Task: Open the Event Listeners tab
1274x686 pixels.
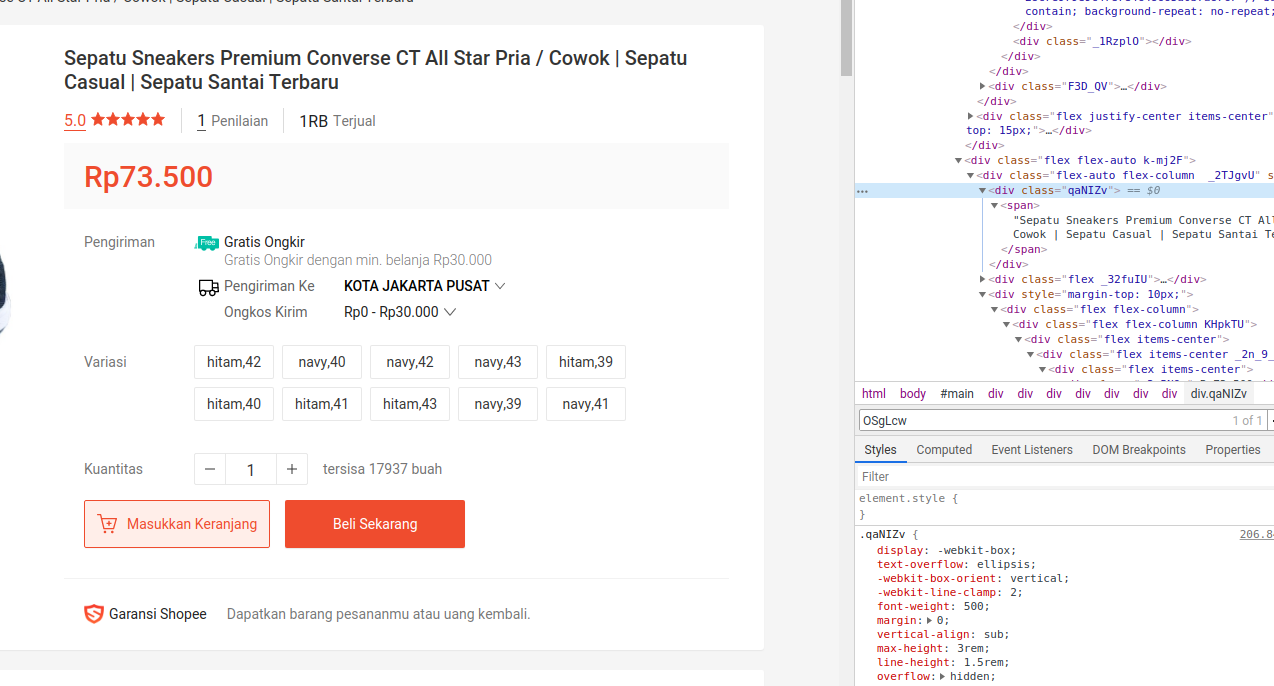Action: click(1032, 450)
